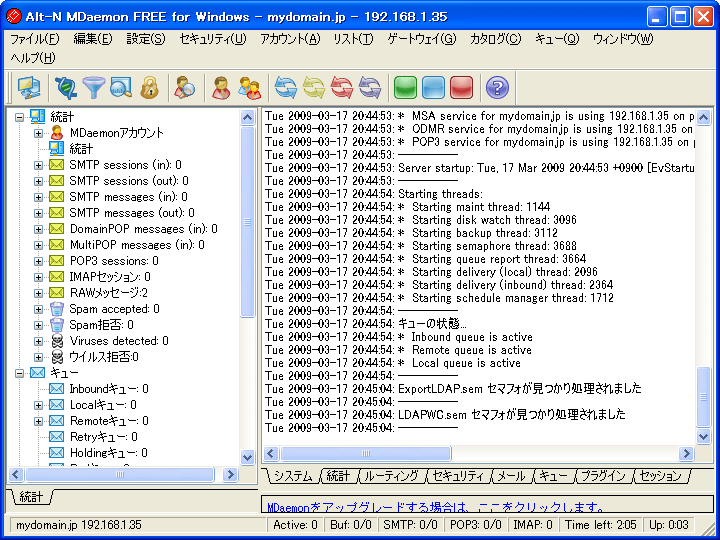Click the tree panel scroll-down arrow
Viewport: 720px width, 540px height.
click(248, 457)
